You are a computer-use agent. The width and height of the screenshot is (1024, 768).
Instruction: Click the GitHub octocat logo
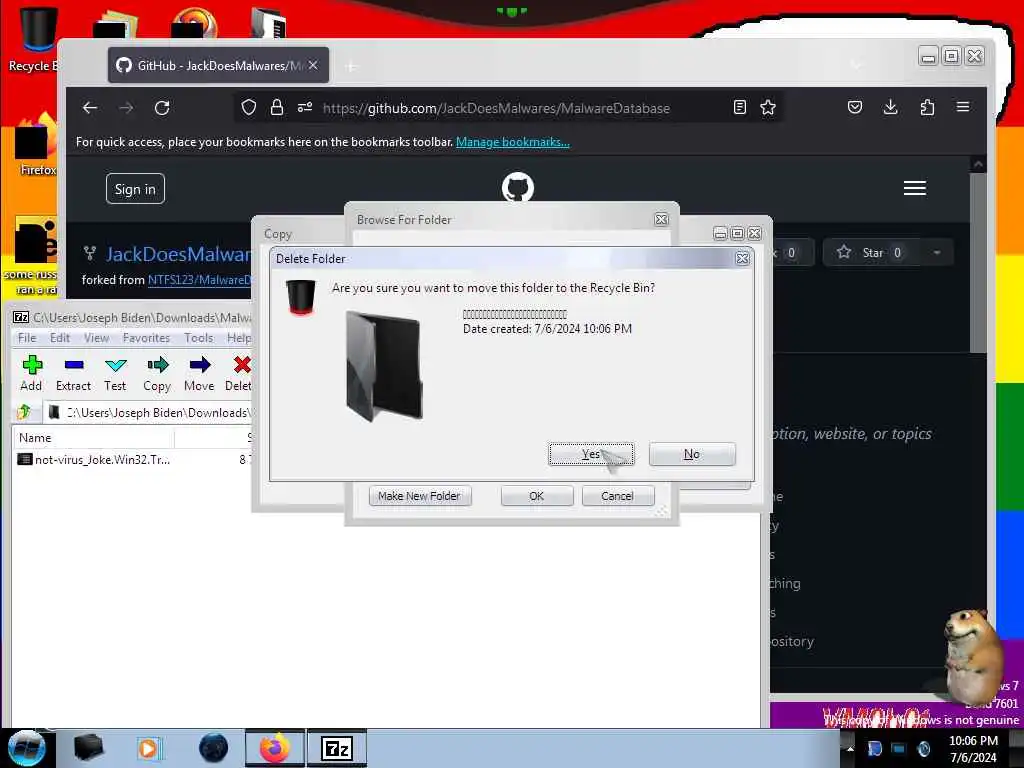[x=518, y=187]
